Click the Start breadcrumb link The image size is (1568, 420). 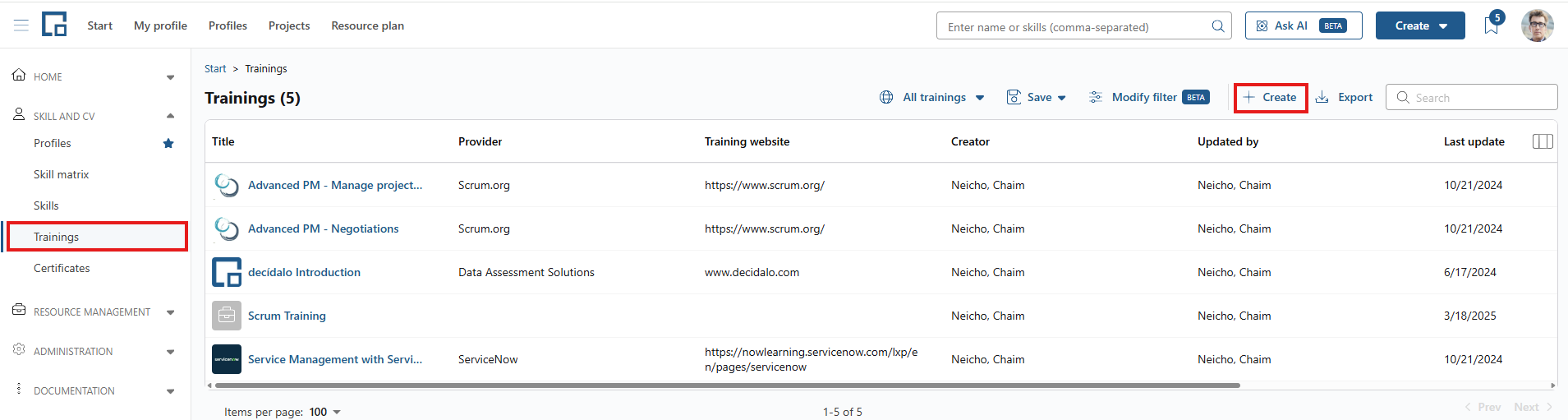[x=215, y=68]
